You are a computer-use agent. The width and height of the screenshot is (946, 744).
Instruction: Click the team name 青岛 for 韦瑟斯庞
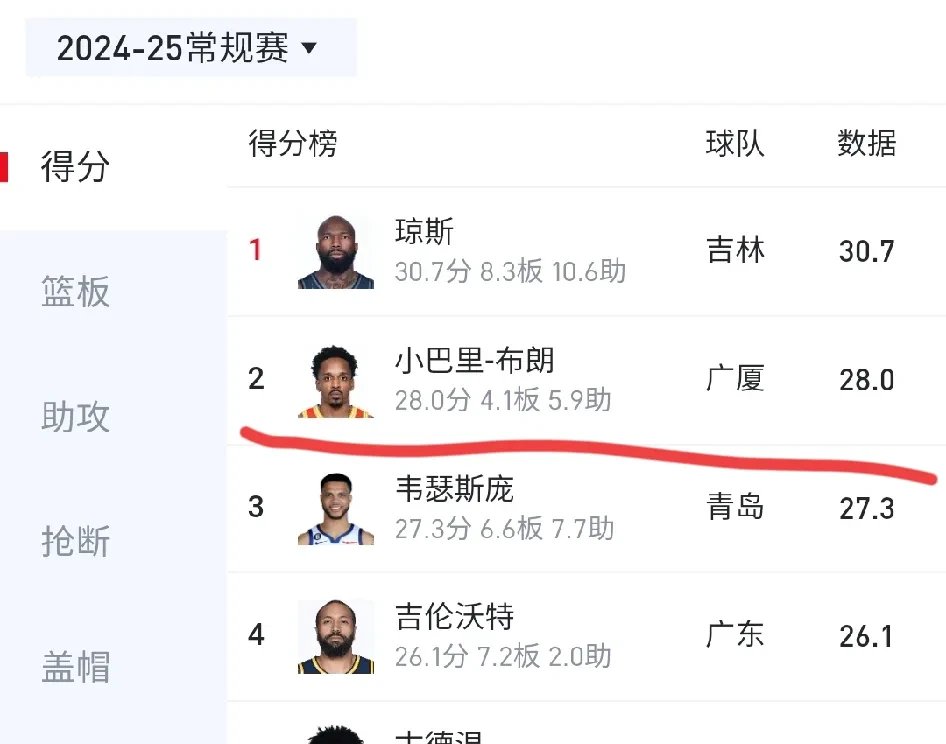tap(735, 507)
